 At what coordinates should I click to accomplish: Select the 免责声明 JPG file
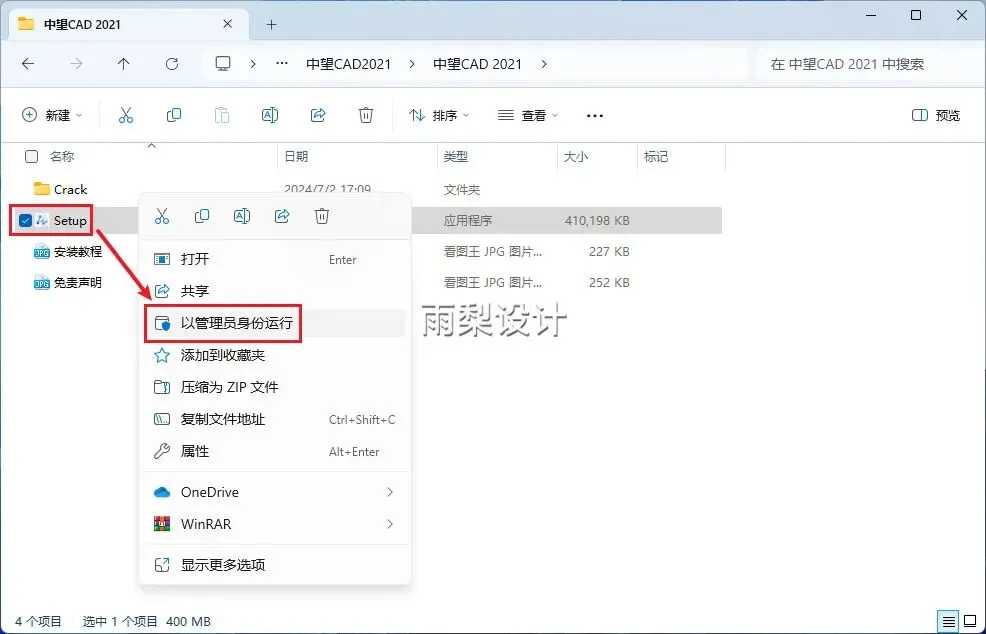click(x=68, y=282)
